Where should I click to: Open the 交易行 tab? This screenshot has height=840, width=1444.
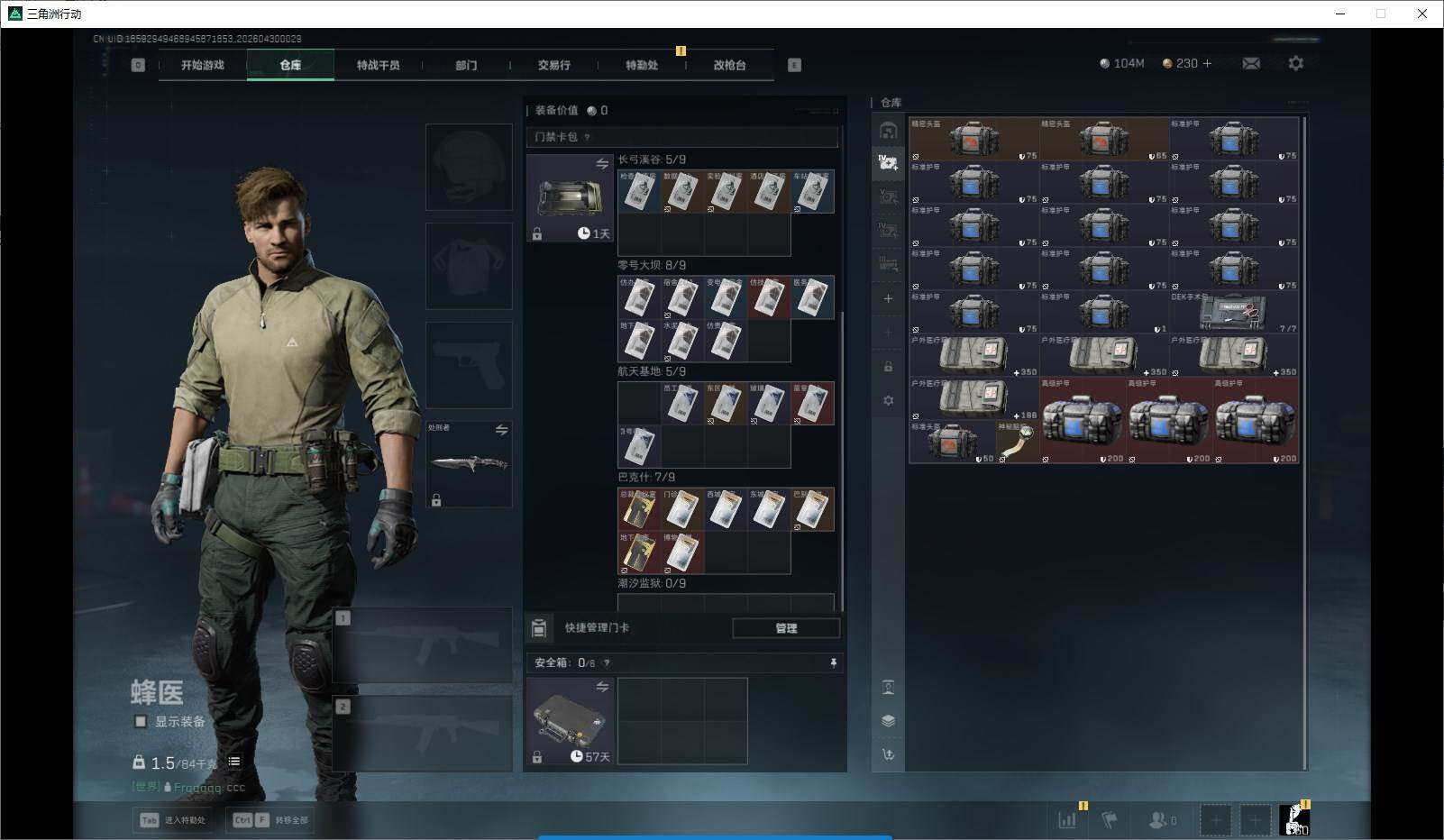pyautogui.click(x=553, y=65)
